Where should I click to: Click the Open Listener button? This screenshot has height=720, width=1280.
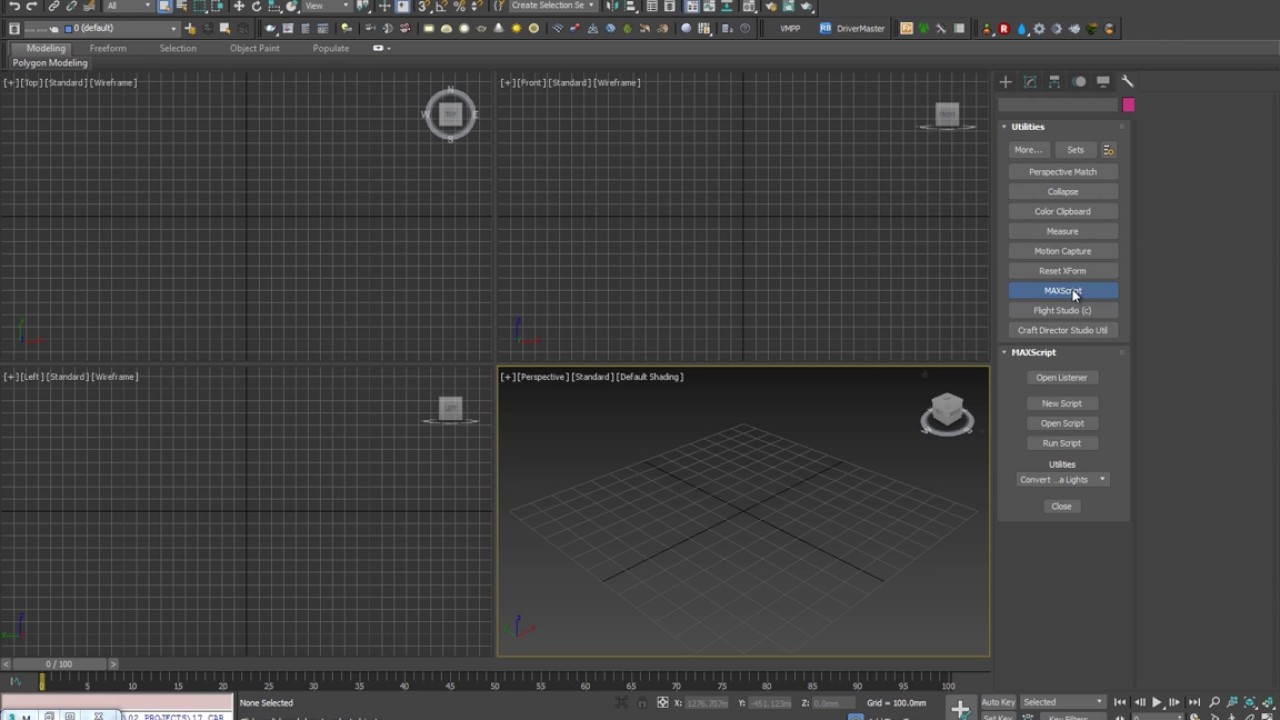pyautogui.click(x=1061, y=378)
